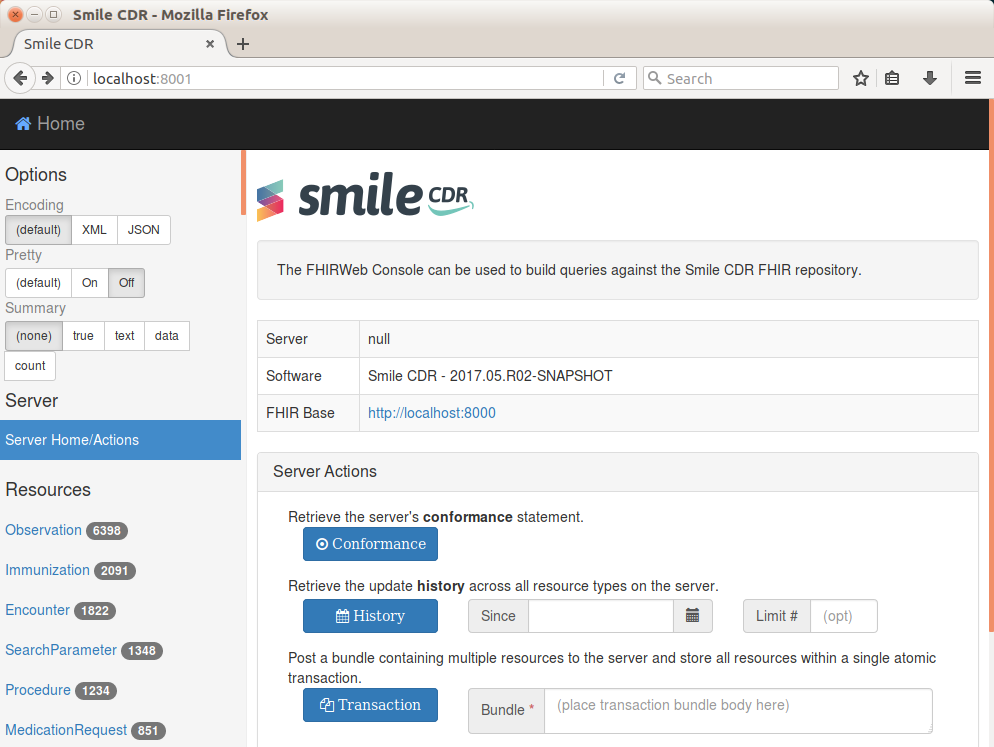Set Pretty to (default)

pyautogui.click(x=39, y=283)
